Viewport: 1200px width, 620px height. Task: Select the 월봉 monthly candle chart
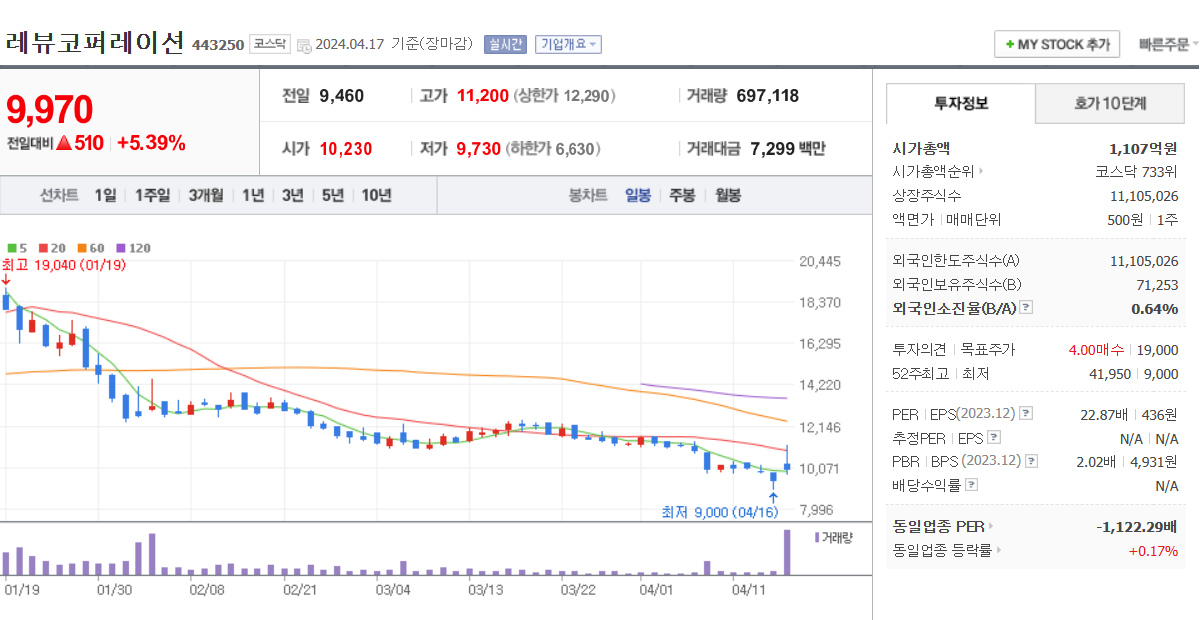click(727, 195)
